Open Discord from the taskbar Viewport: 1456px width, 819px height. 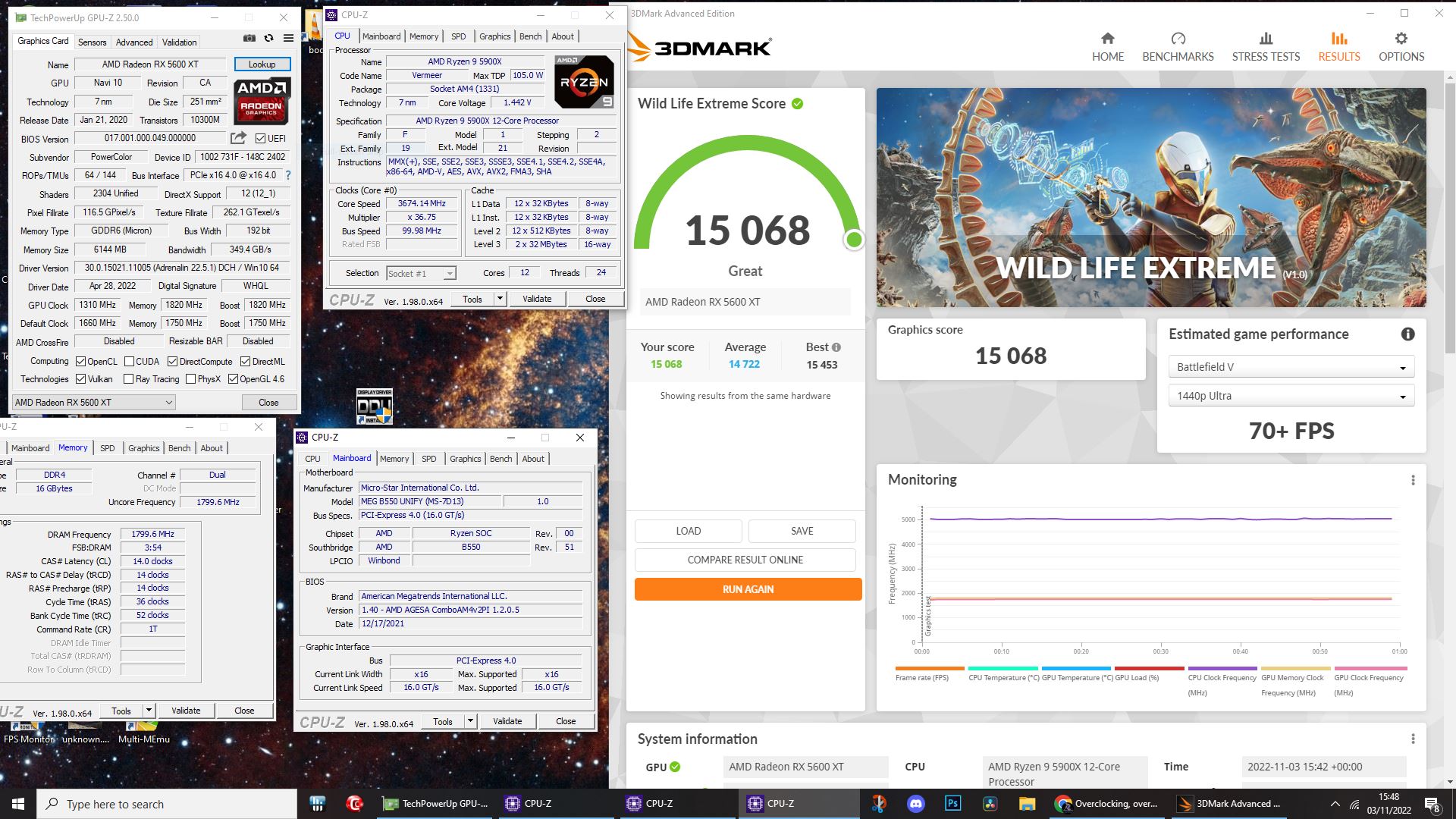916,804
